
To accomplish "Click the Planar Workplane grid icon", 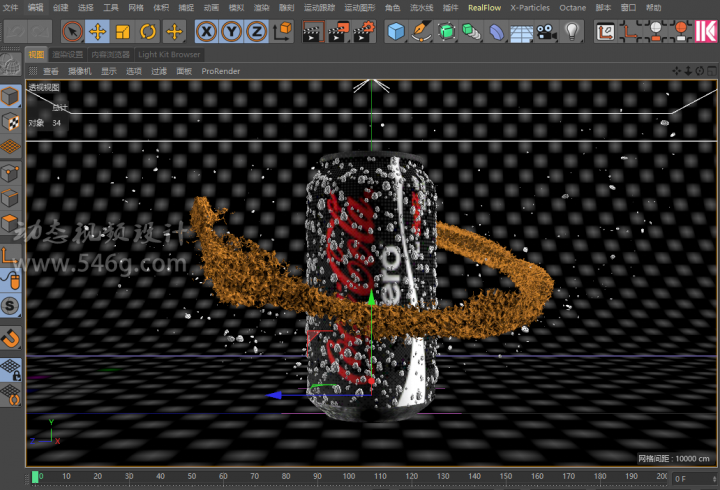I will pos(10,395).
